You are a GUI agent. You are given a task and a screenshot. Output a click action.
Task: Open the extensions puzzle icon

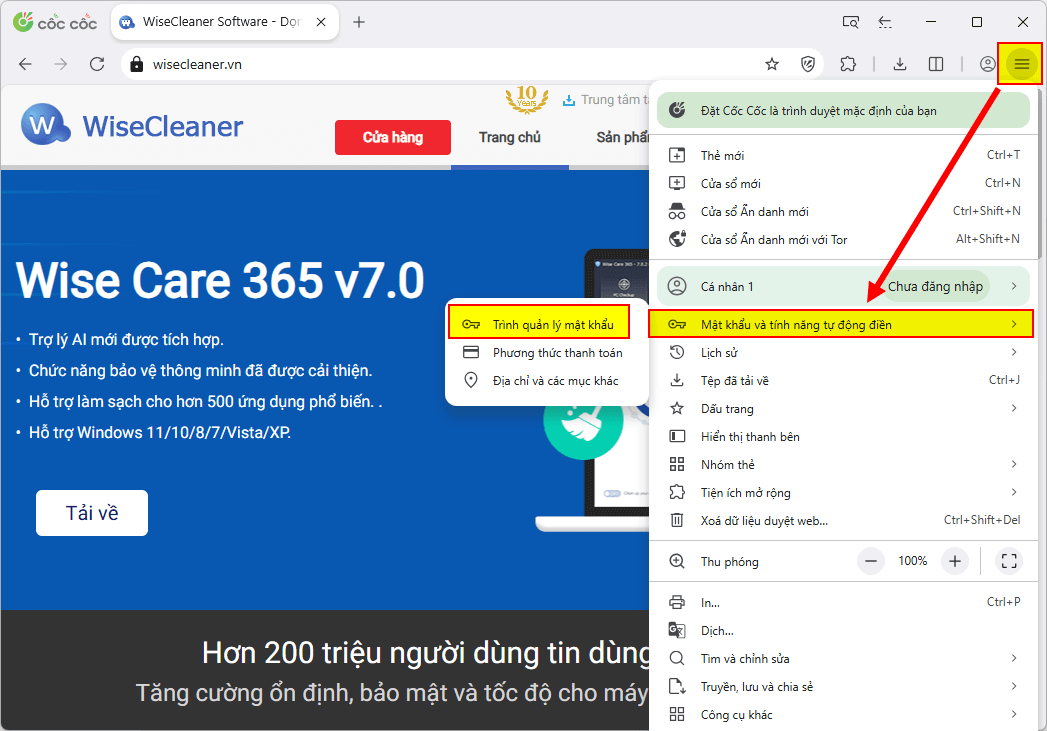(848, 64)
